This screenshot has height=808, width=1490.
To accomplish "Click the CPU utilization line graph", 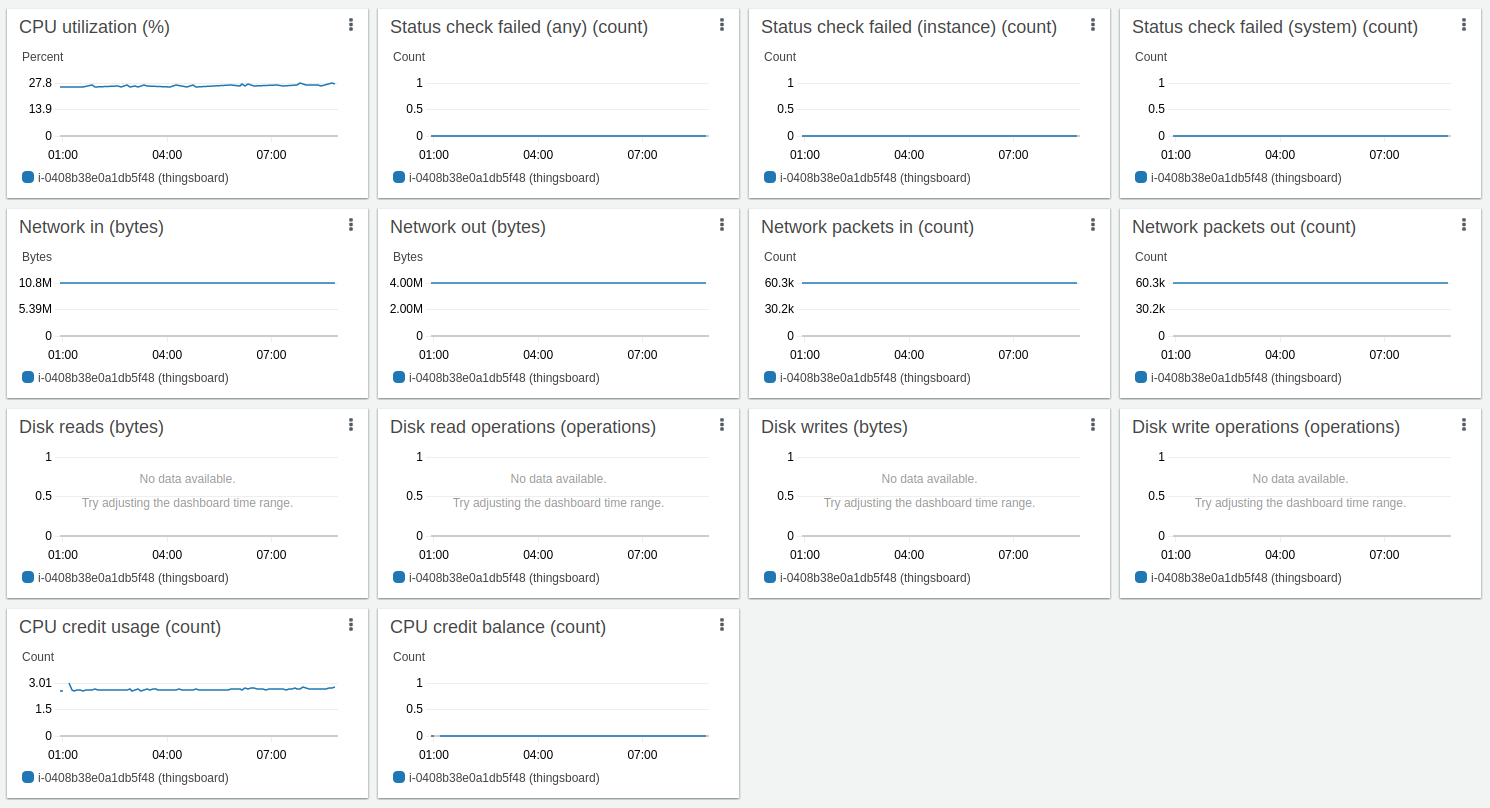I will [x=198, y=86].
